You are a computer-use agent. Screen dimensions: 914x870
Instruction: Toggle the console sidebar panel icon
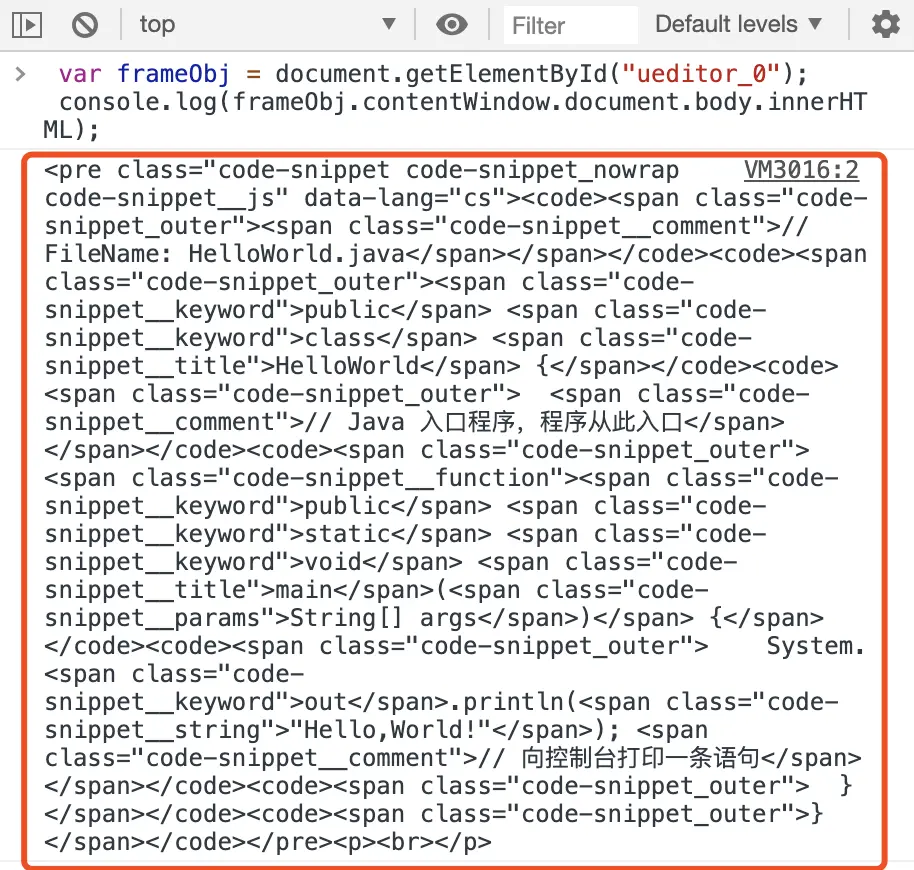click(27, 26)
